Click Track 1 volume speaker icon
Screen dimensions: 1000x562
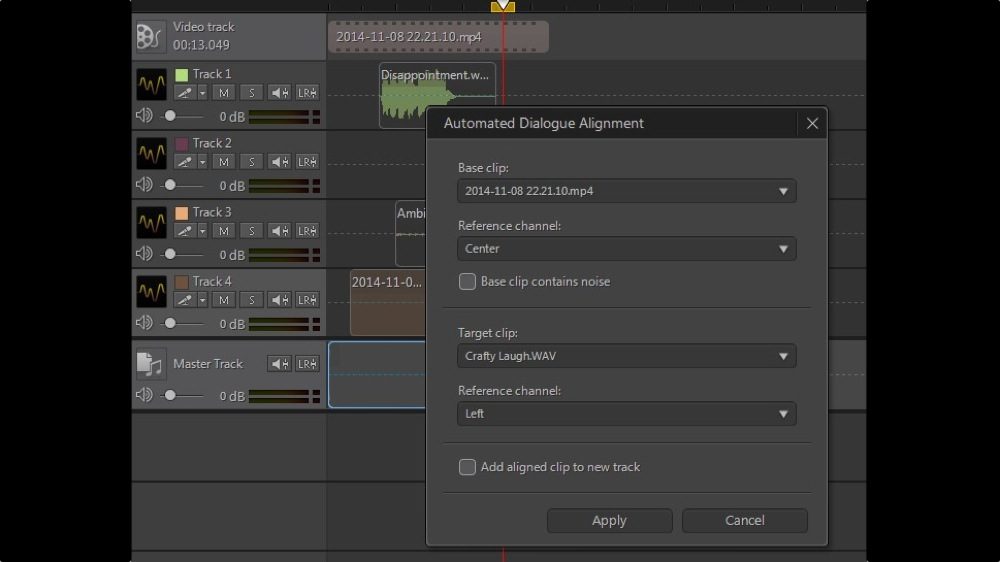144,115
